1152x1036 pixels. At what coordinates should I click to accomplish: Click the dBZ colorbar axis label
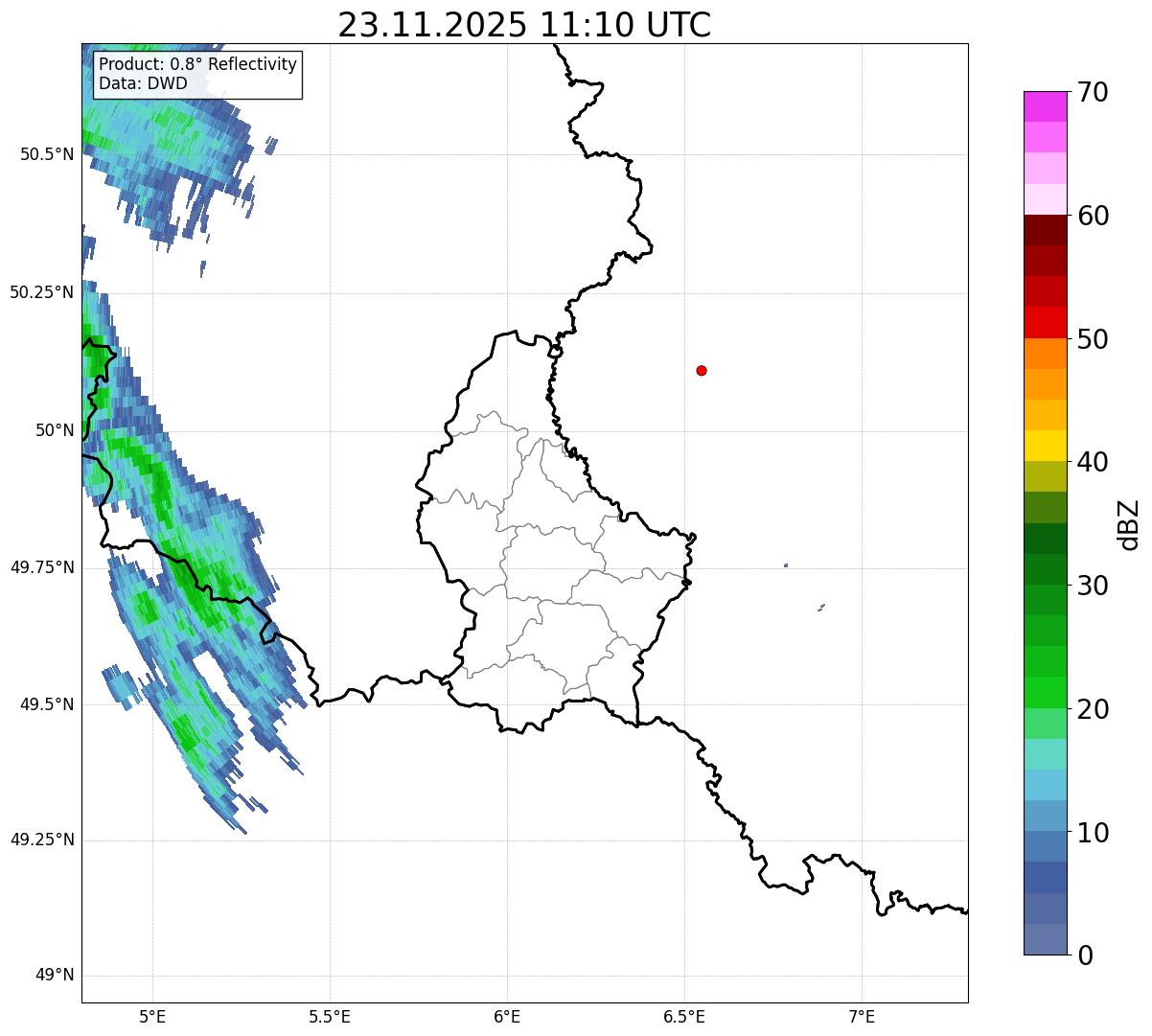pyautogui.click(x=1129, y=524)
